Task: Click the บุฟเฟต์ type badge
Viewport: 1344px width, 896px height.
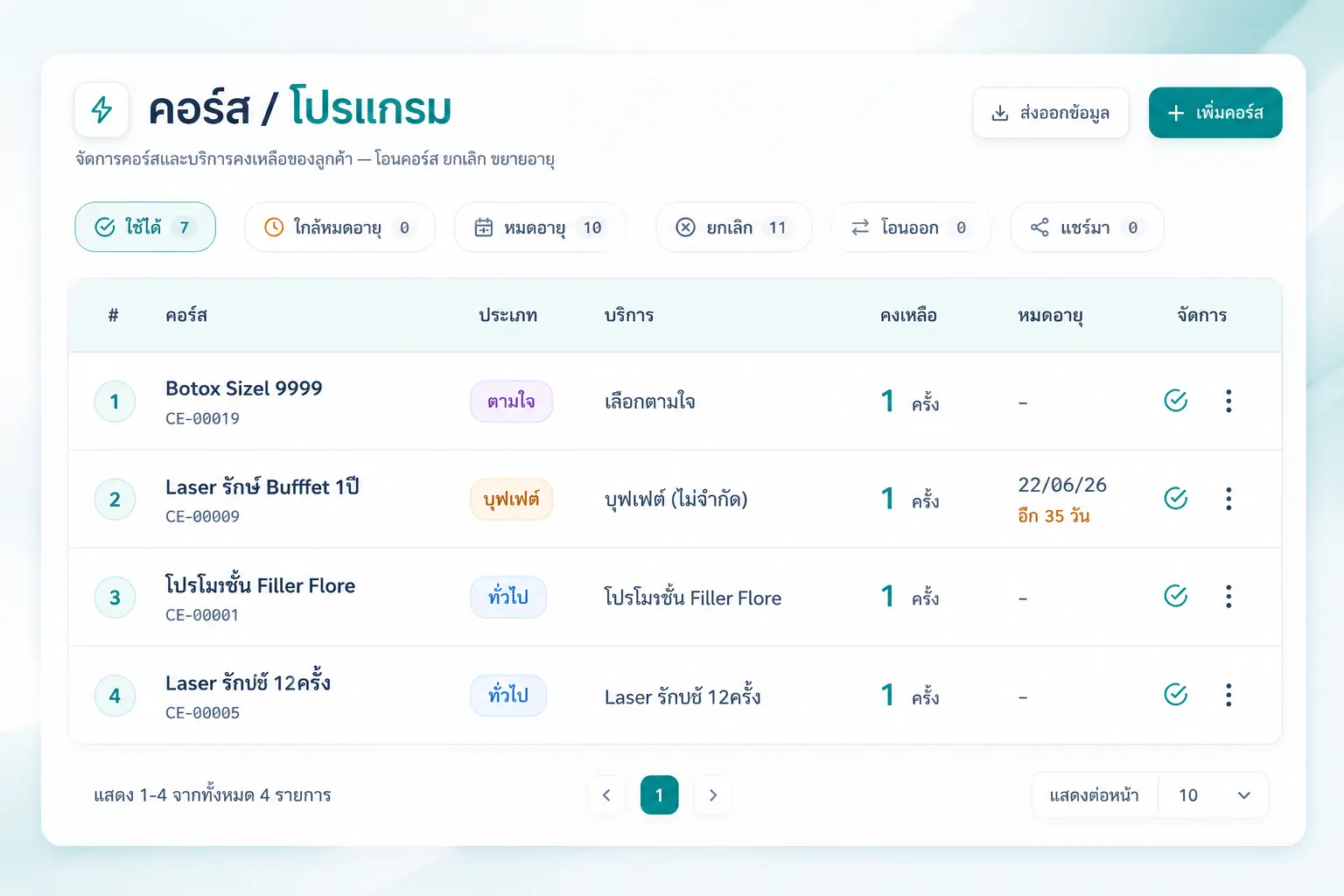Action: pos(511,500)
